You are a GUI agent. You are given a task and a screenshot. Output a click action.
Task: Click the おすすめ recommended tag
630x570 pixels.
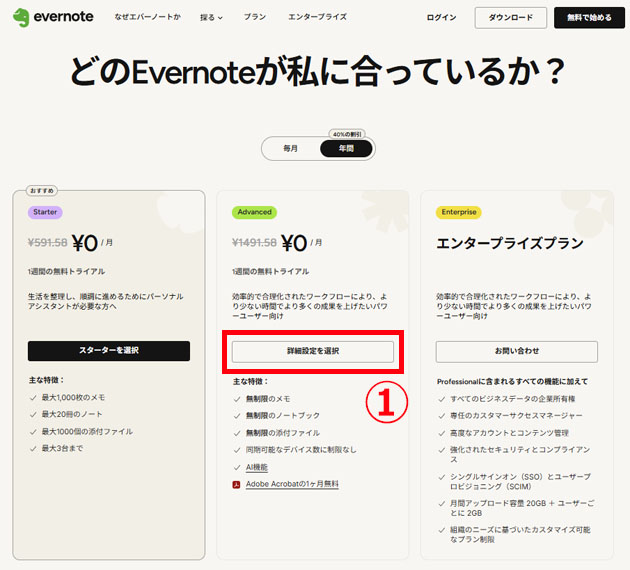click(x=43, y=187)
